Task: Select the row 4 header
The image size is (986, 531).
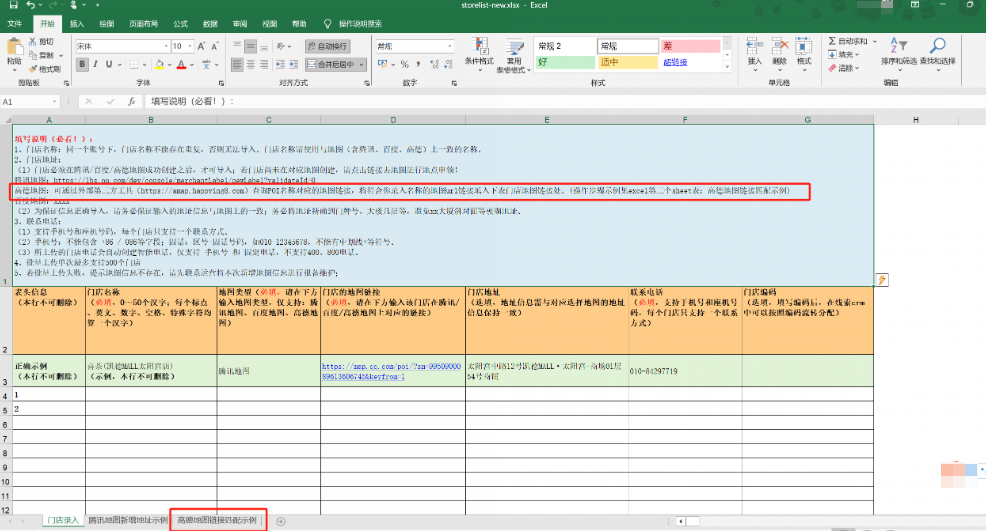Action: click(x=6, y=395)
